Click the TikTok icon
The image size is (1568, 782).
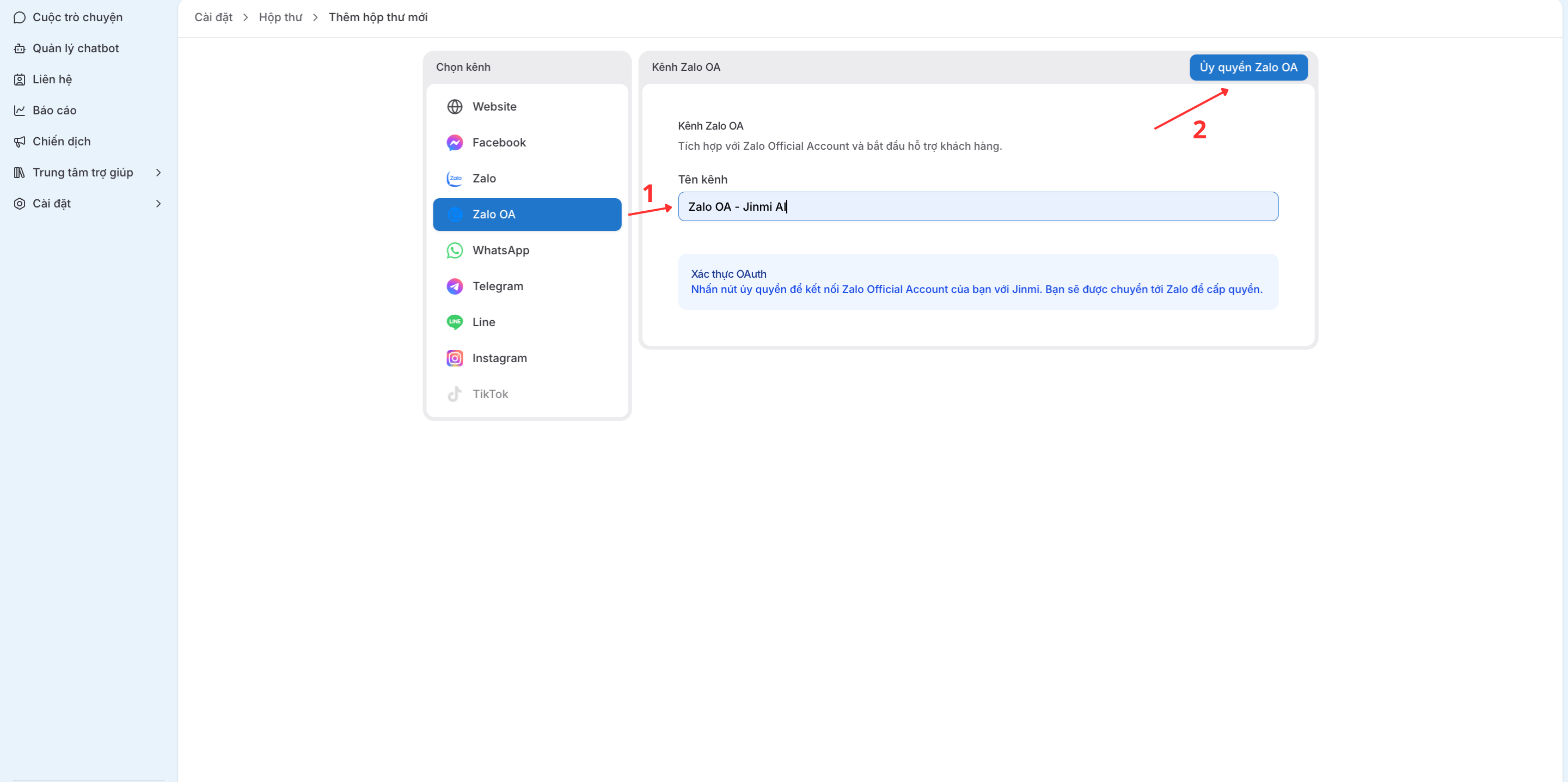[x=455, y=394]
